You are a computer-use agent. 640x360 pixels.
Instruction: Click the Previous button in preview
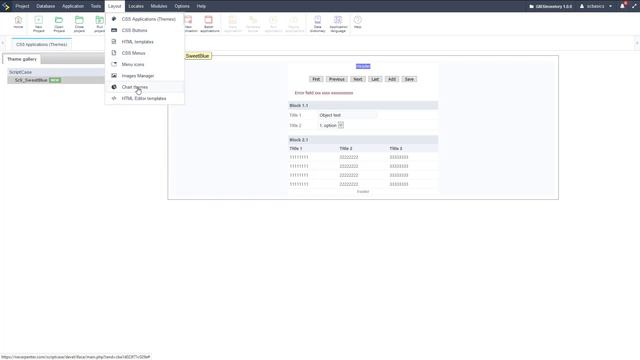[337, 79]
